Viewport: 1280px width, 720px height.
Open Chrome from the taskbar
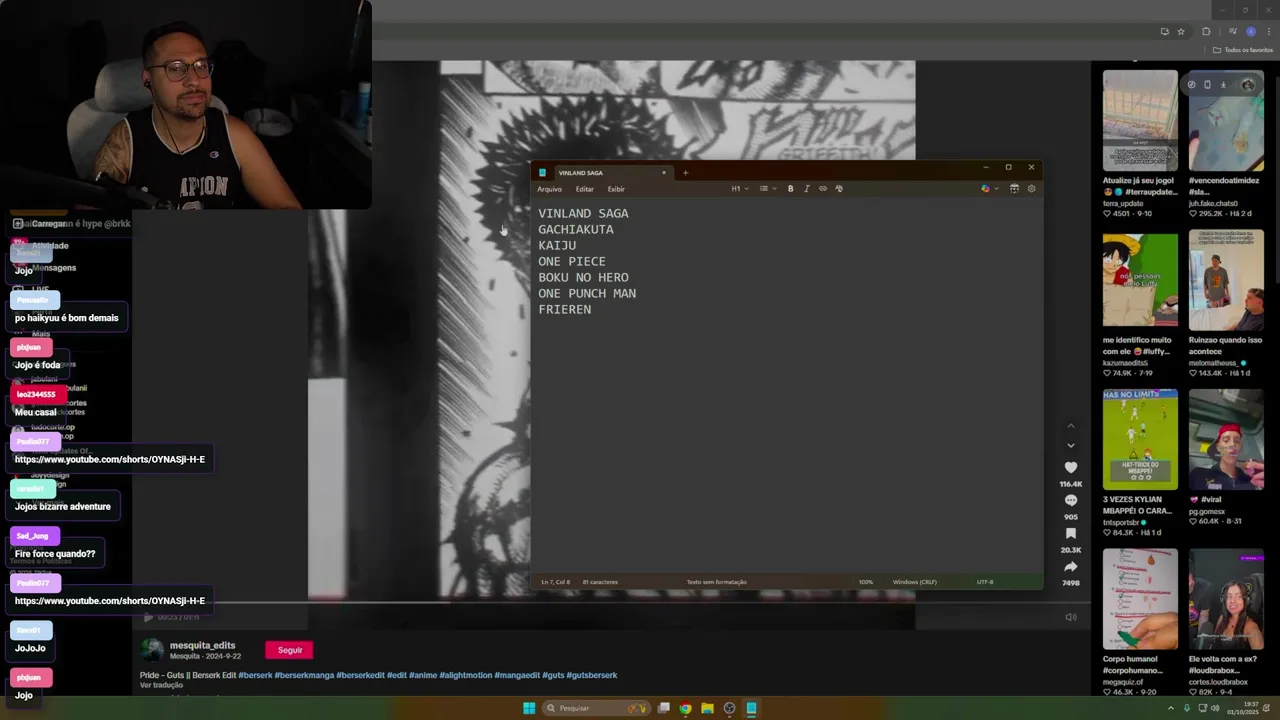[685, 708]
